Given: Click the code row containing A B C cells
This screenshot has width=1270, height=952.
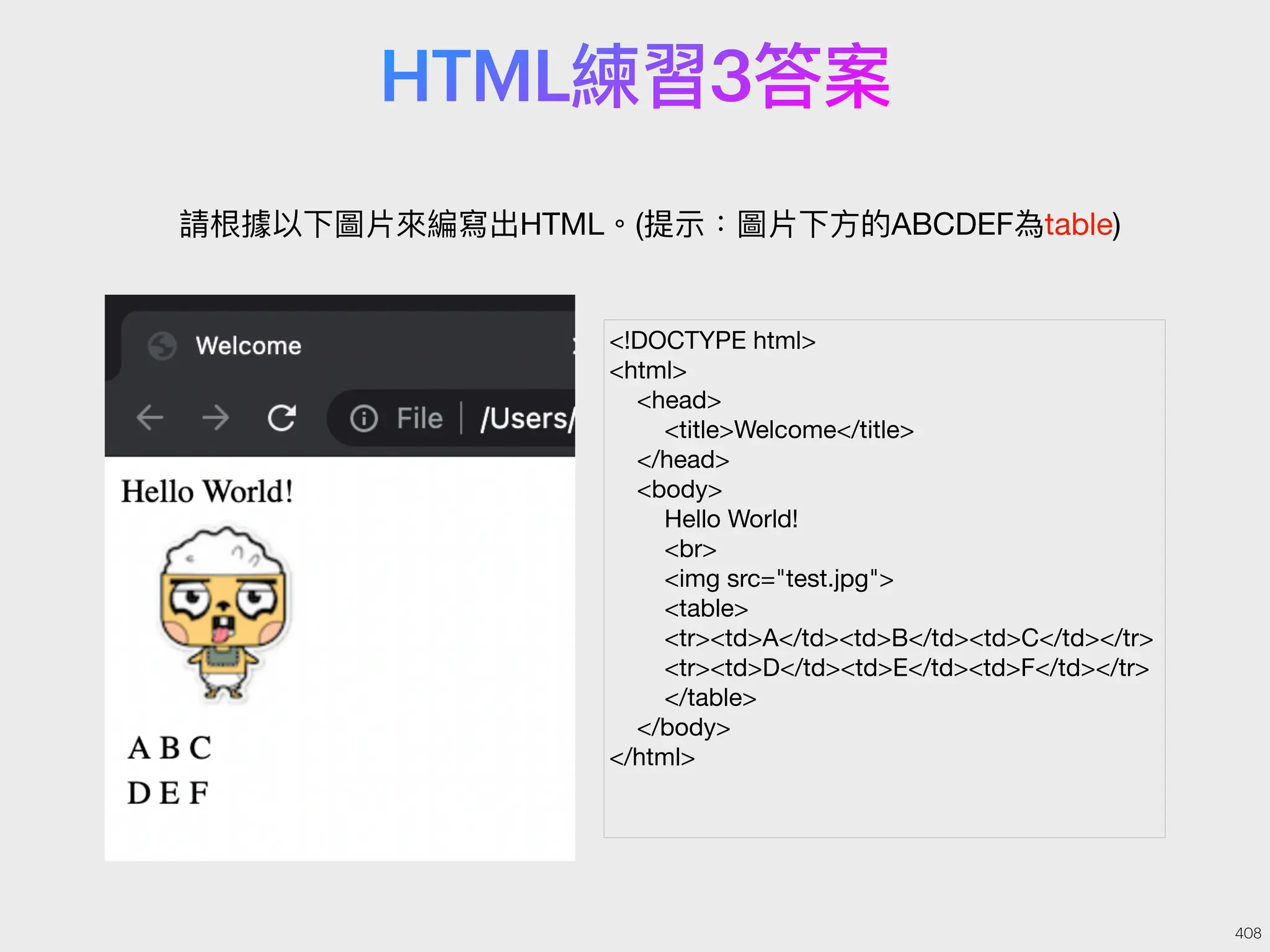Looking at the screenshot, I should click(x=908, y=638).
